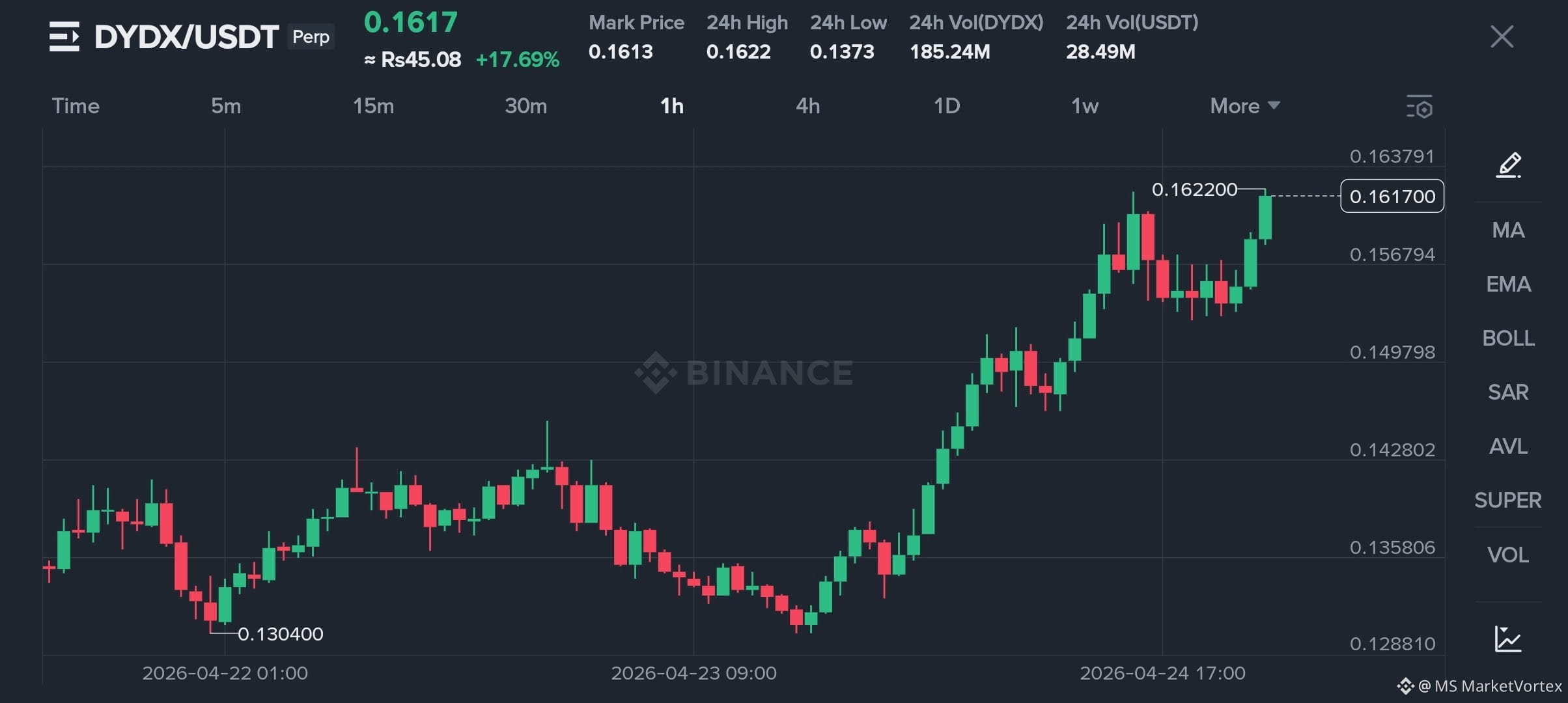Click the 2026-04-23 09:00 time label
Viewport: 1568px width, 703px height.
click(x=694, y=673)
